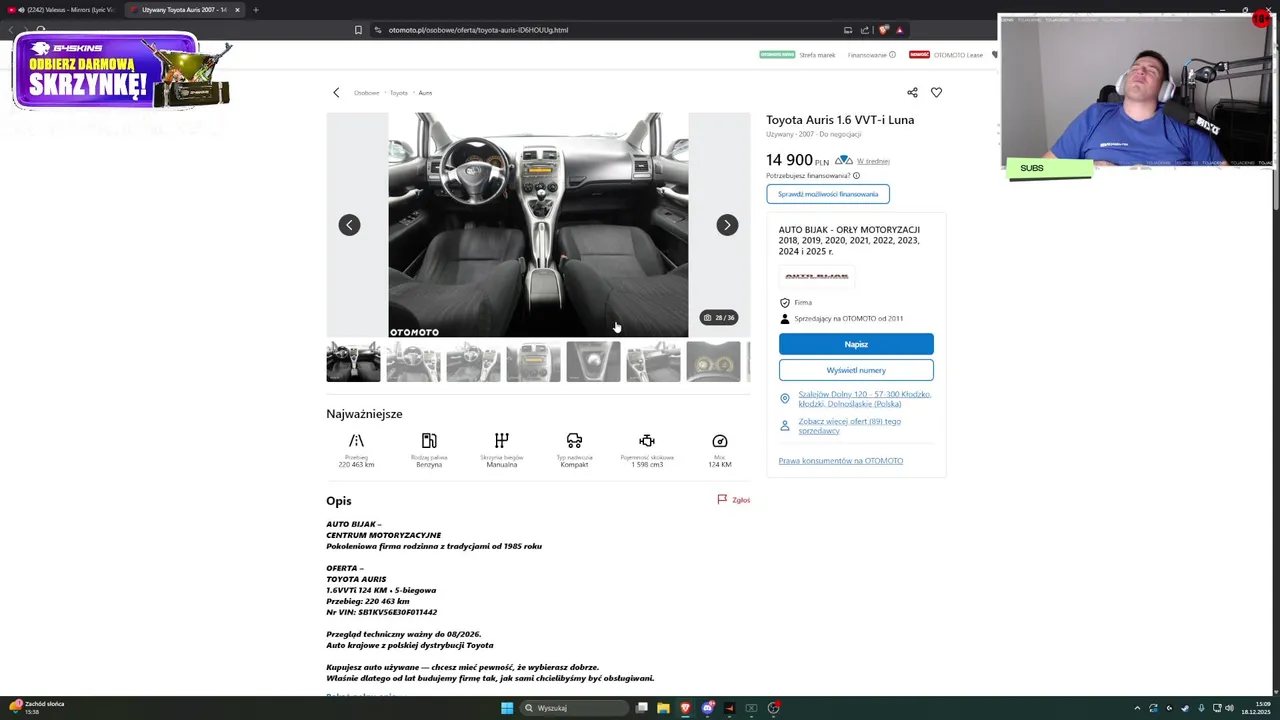Open Brave Shields icon in address bar
The image size is (1280, 720).
pyautogui.click(x=883, y=30)
